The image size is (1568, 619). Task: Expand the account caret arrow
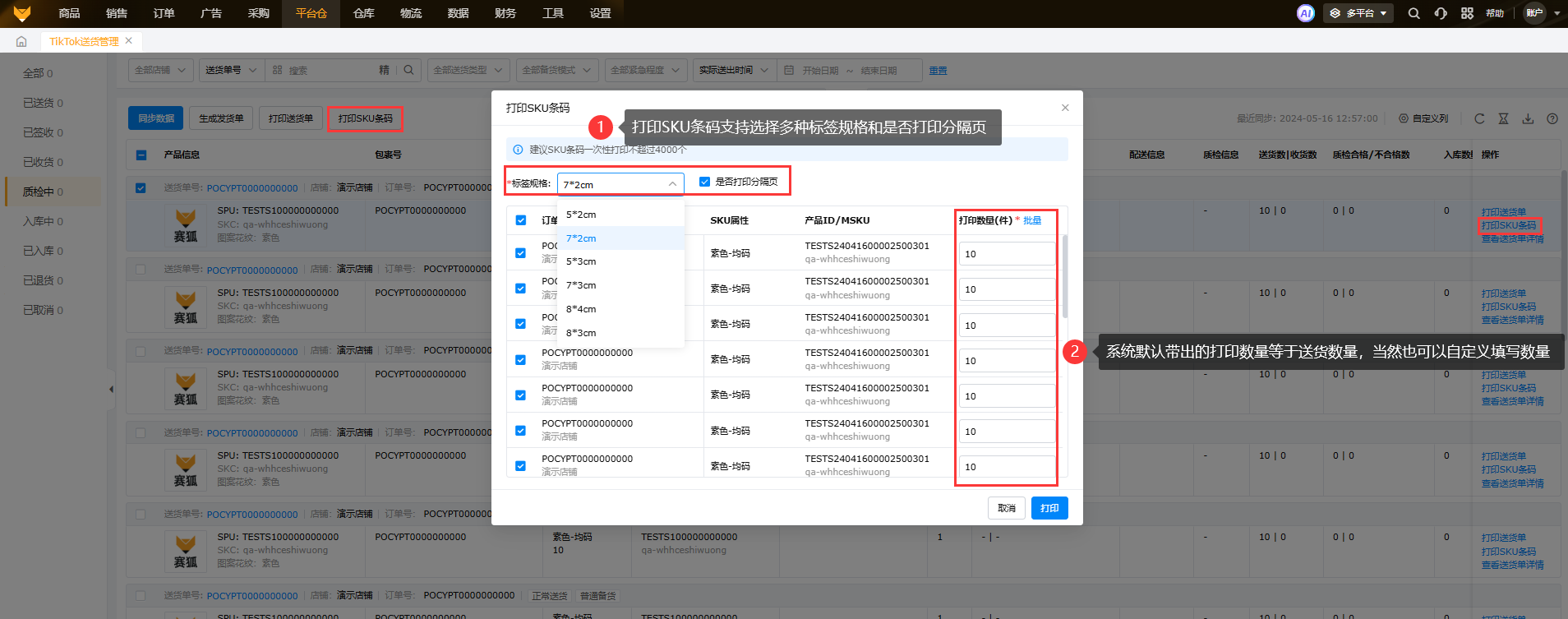pos(1556,14)
